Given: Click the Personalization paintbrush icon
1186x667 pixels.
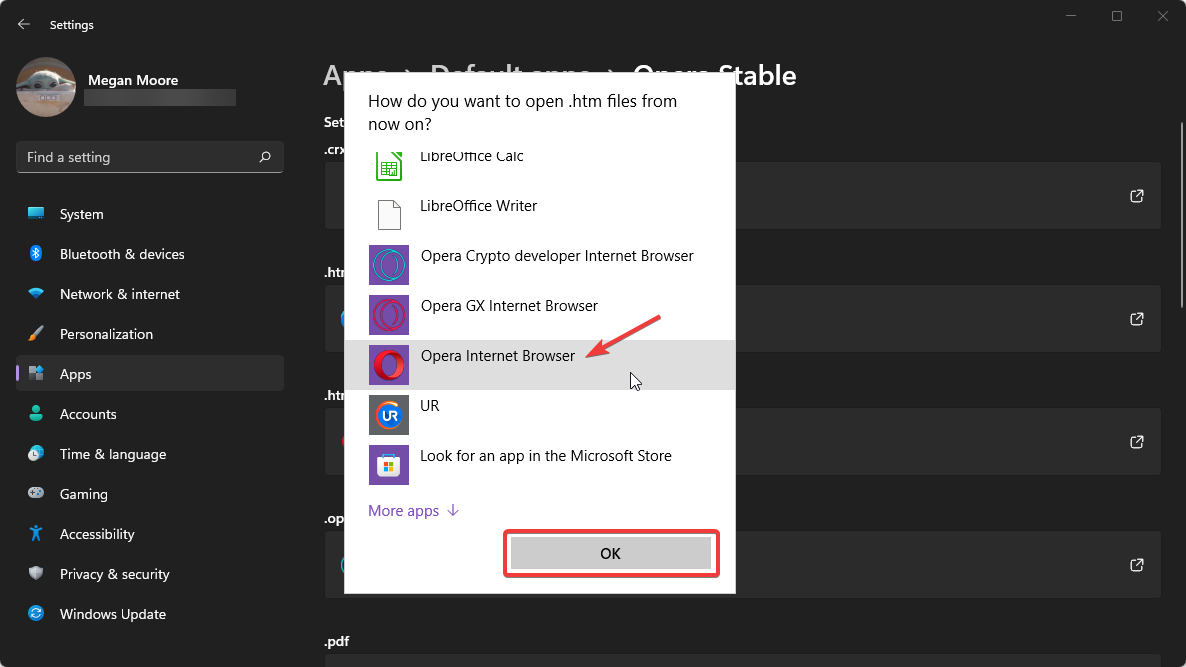Looking at the screenshot, I should [x=36, y=334].
